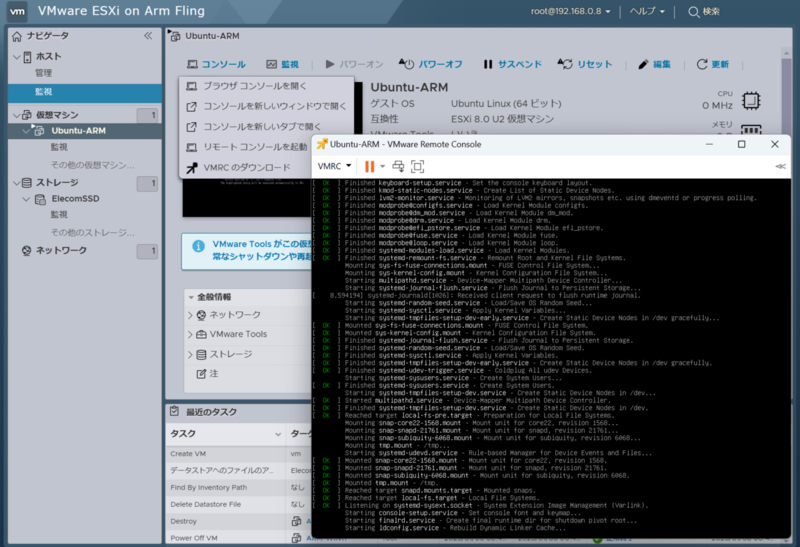Image resolution: width=800 pixels, height=547 pixels.
Task: Click the Create VM task row
Action: [x=238, y=454]
